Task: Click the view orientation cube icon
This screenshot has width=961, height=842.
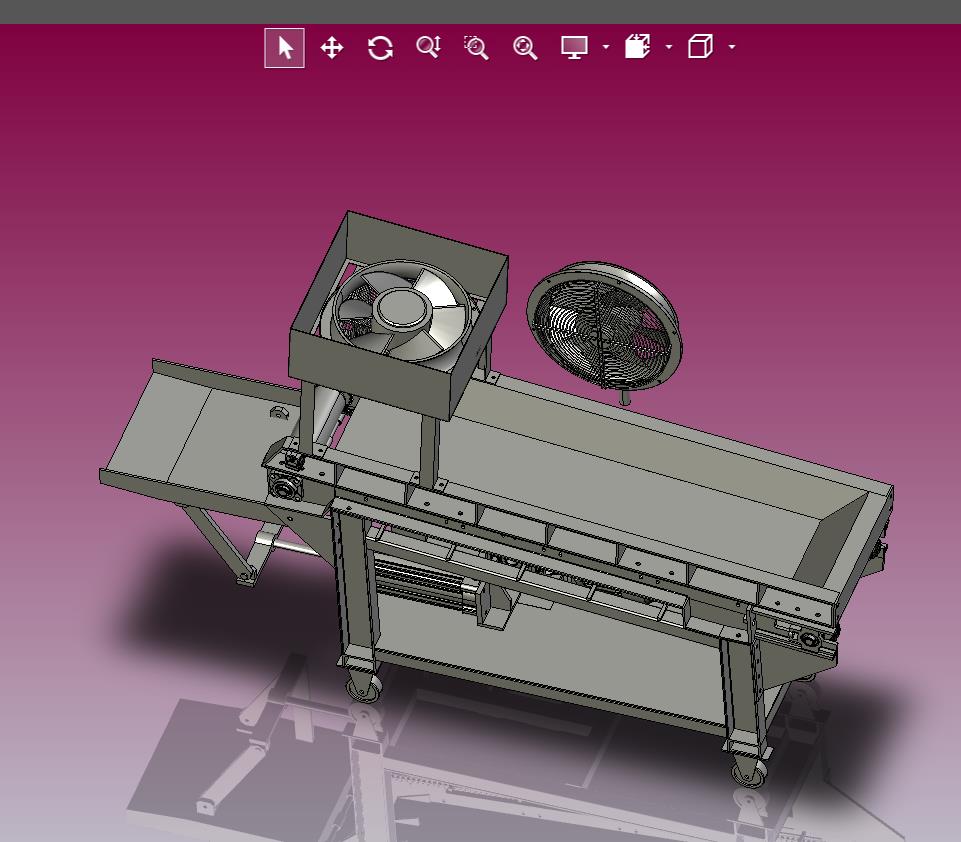Action: tap(700, 47)
